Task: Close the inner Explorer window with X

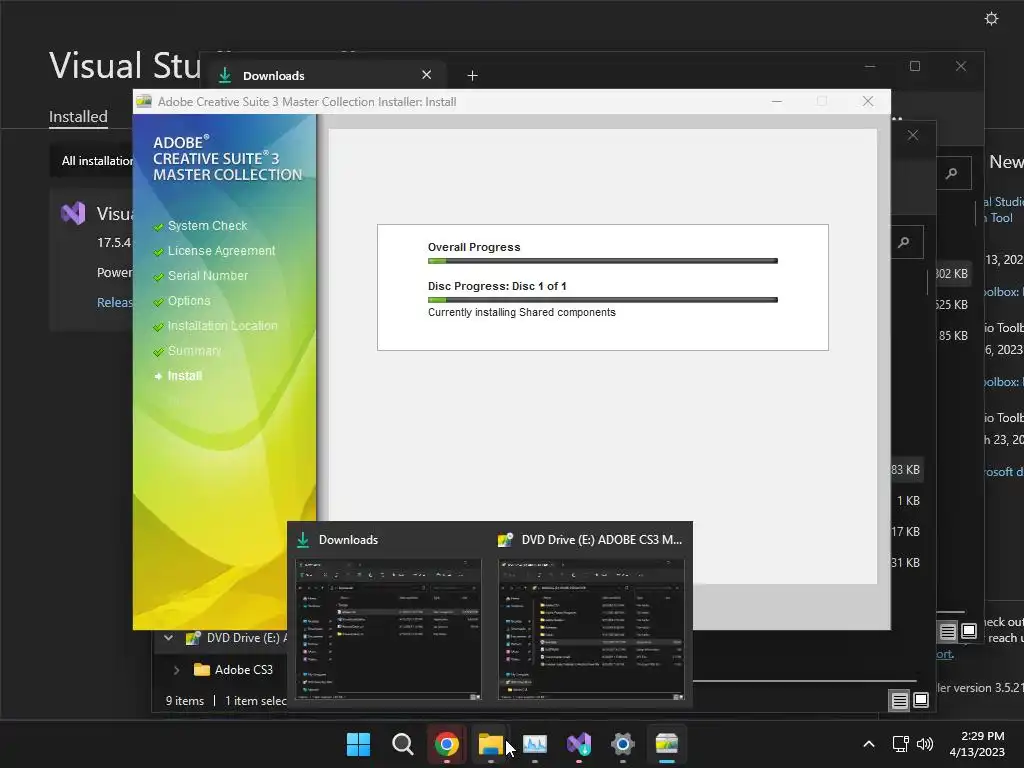Action: pos(913,135)
